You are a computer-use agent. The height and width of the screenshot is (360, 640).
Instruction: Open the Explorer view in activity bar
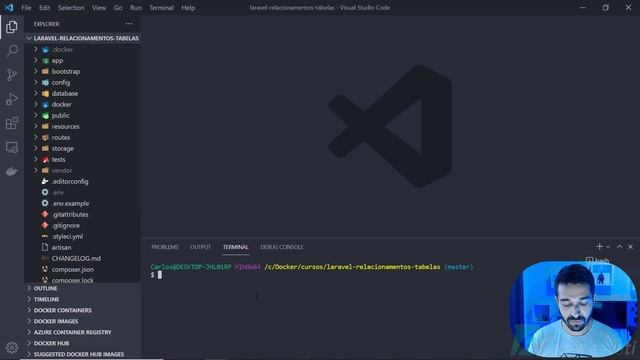(12, 27)
